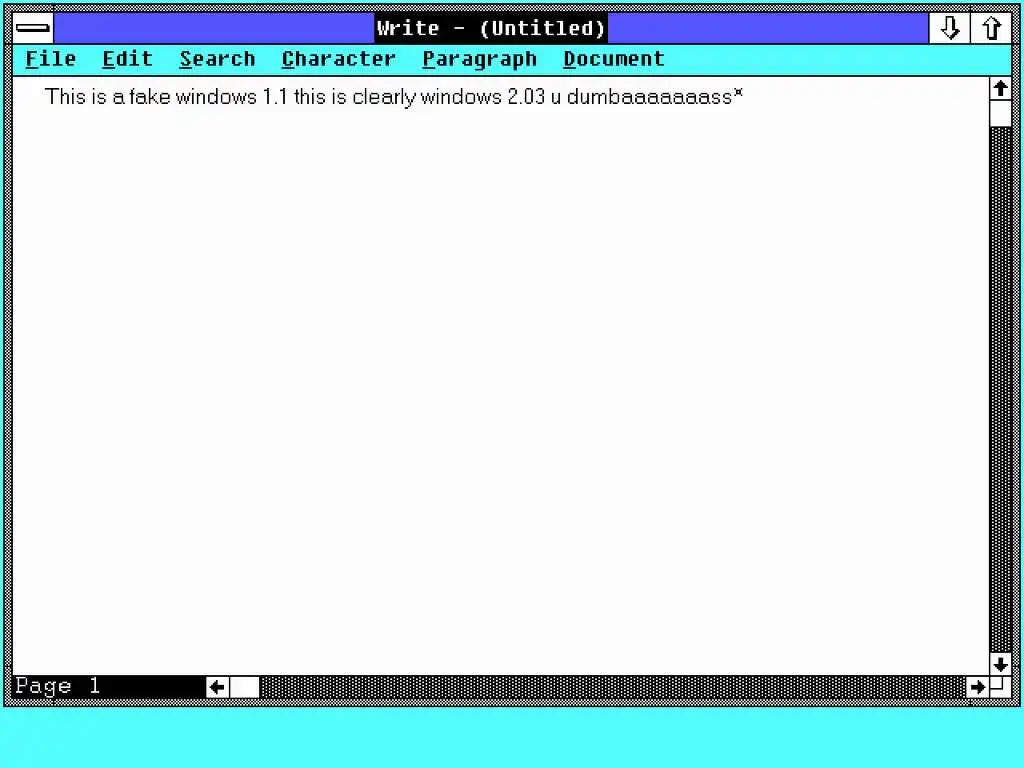Click the vertical scrollbar thumb box
The image size is (1024, 768).
coord(1000,114)
